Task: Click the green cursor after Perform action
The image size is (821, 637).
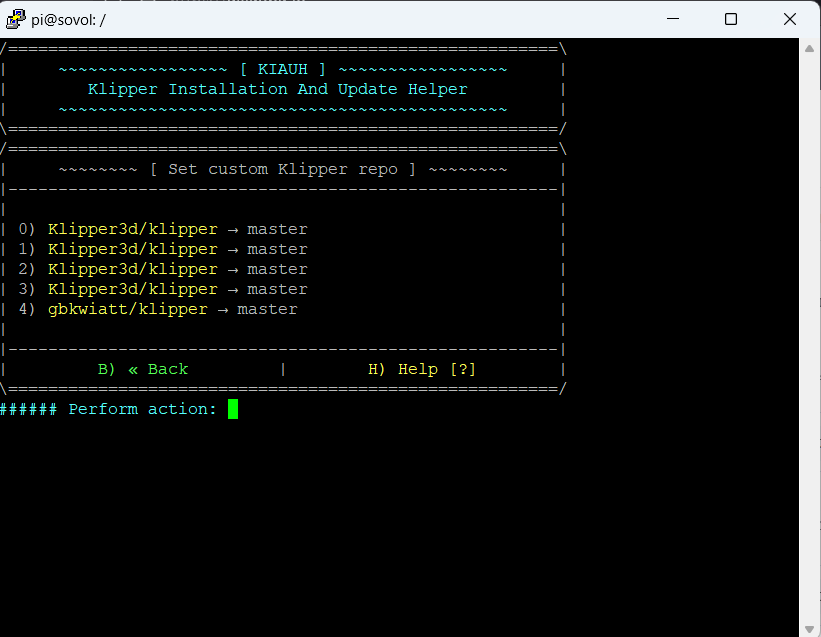Action: tap(233, 409)
